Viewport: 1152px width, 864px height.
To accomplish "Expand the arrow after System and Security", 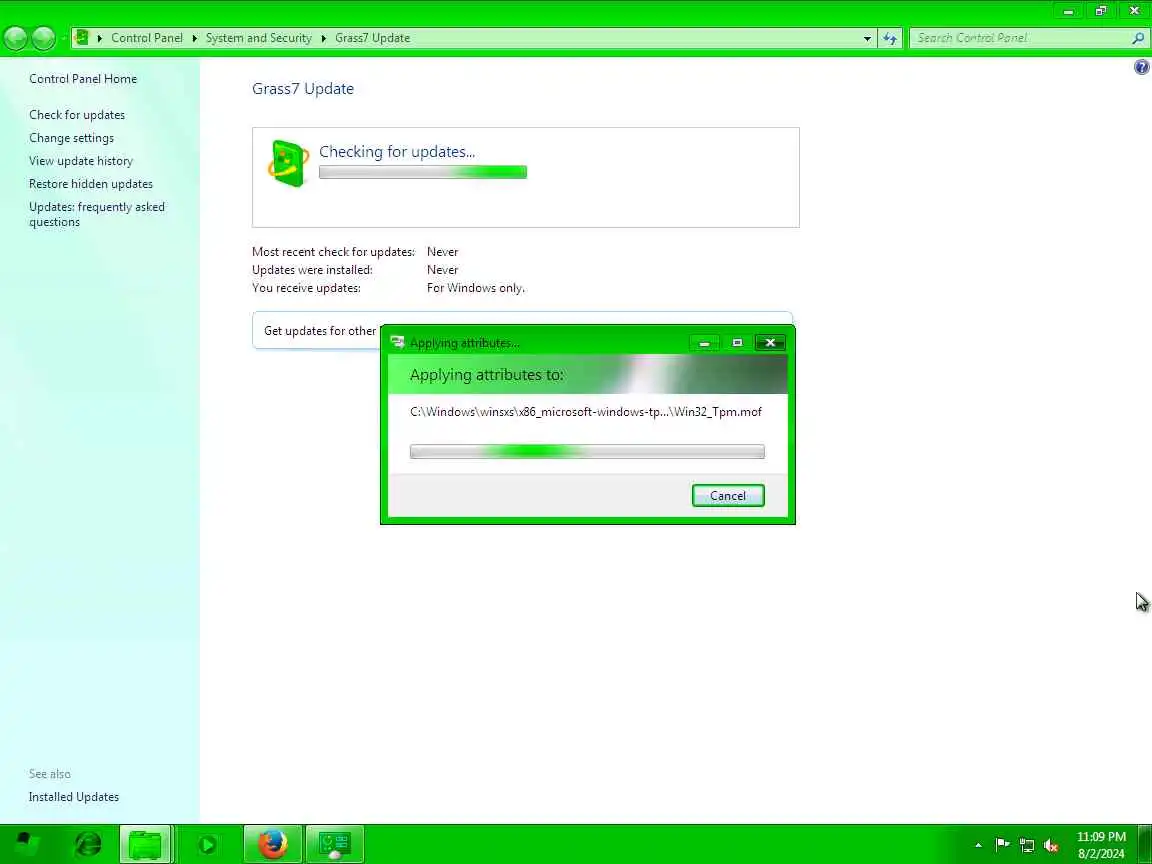I will tap(323, 38).
